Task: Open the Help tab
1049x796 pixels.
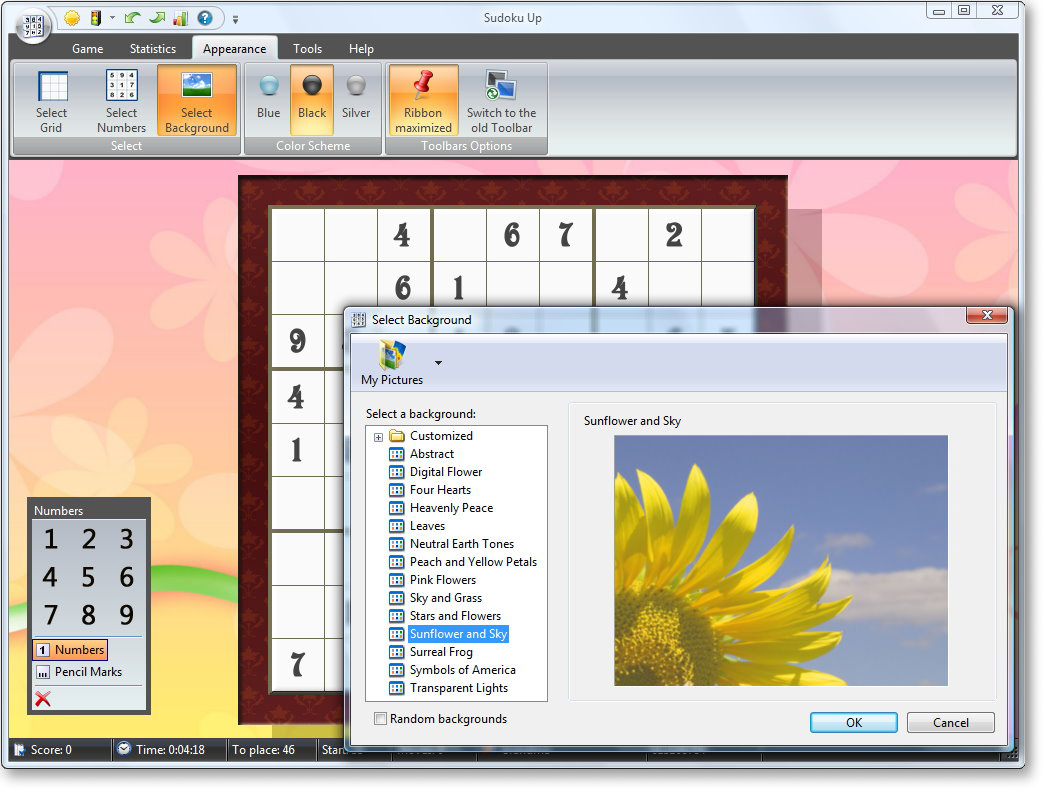Action: click(x=361, y=49)
